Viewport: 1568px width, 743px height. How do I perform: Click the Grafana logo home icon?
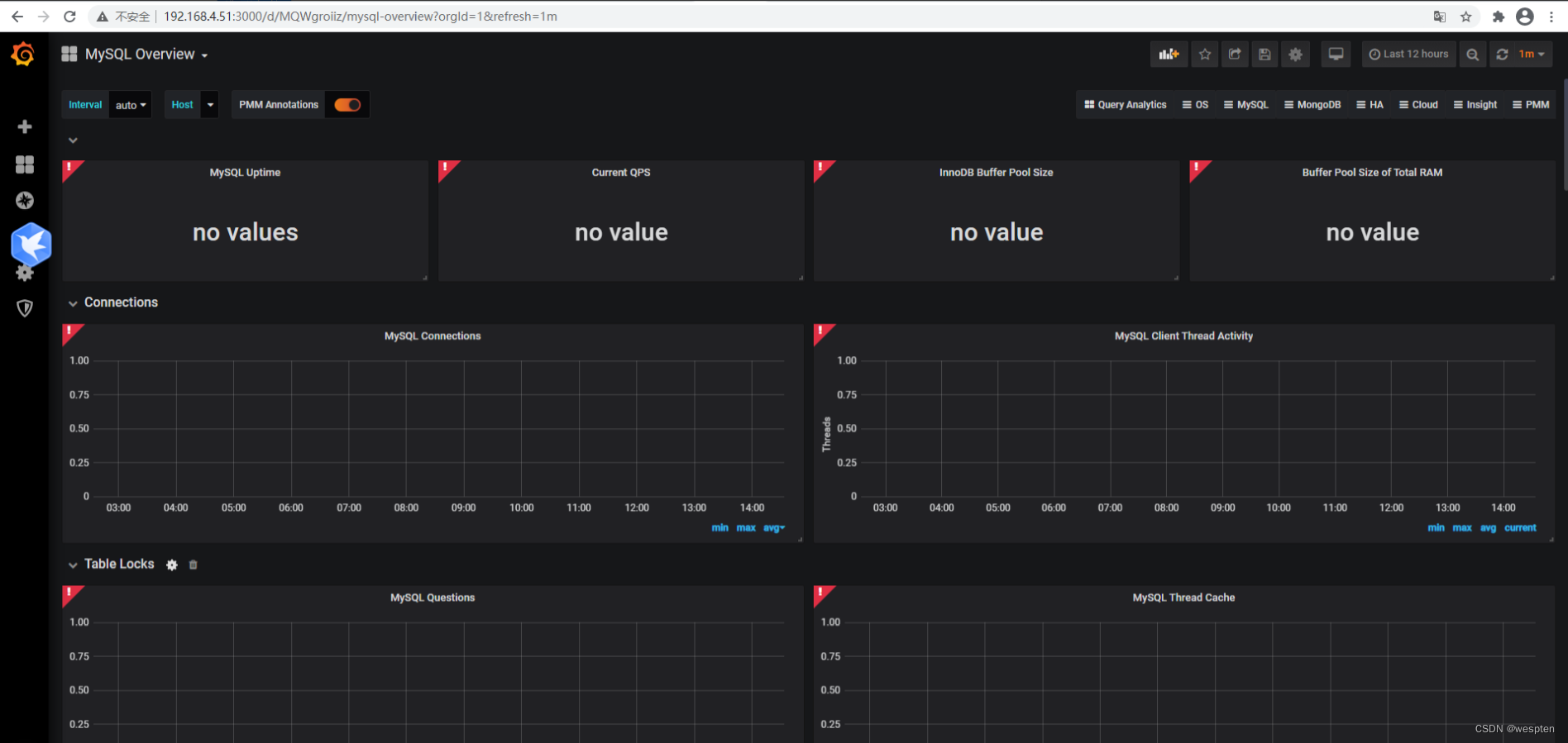point(23,55)
